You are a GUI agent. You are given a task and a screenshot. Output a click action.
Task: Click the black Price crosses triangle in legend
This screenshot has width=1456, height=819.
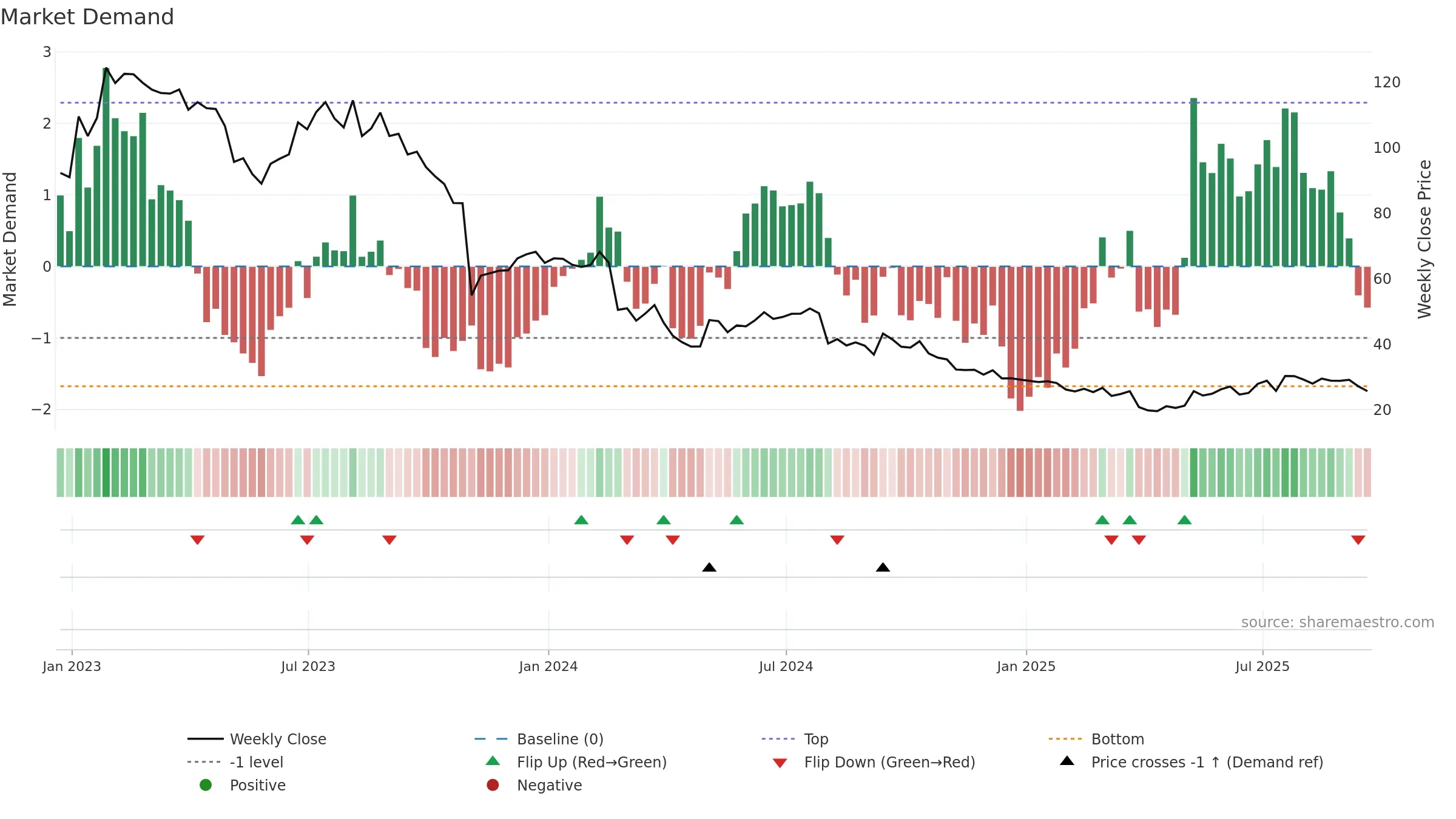[1067, 761]
